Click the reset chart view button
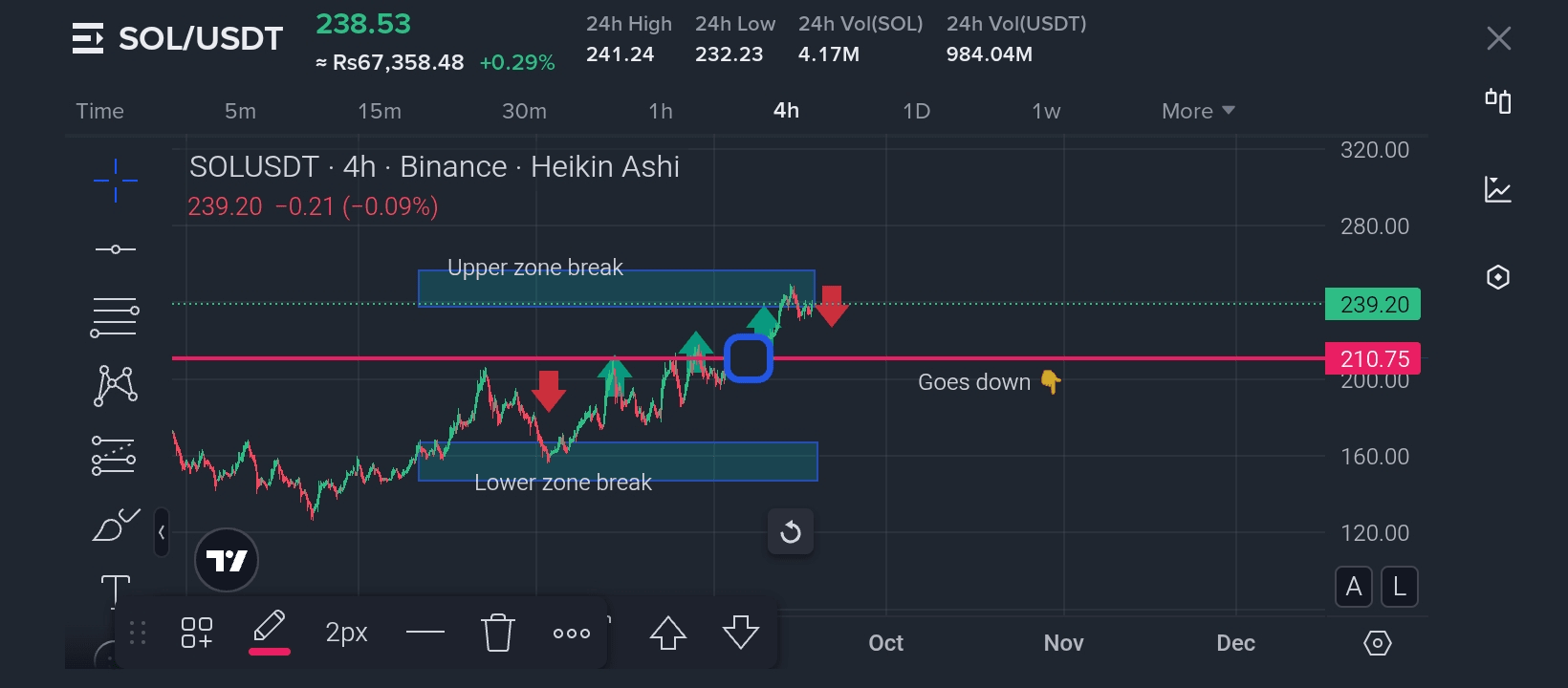The image size is (1568, 688). click(x=791, y=531)
